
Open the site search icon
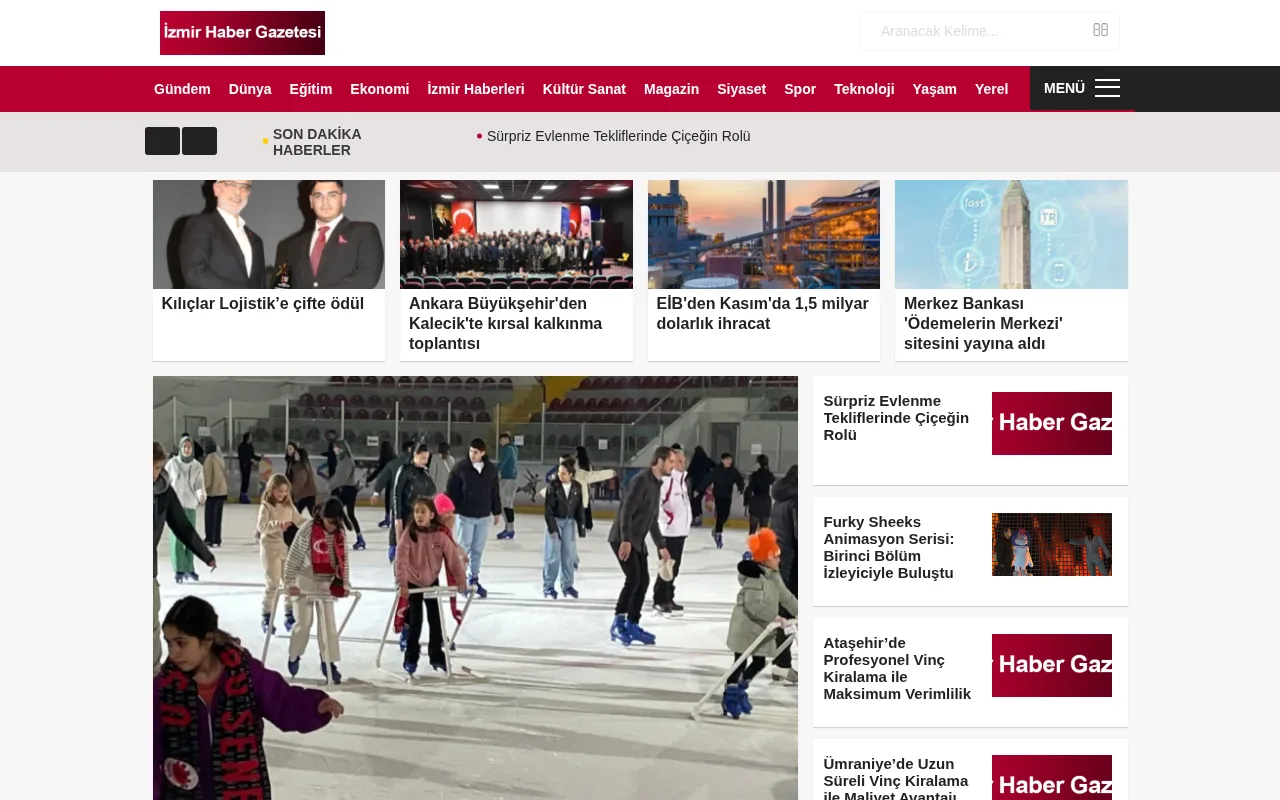click(x=1100, y=30)
